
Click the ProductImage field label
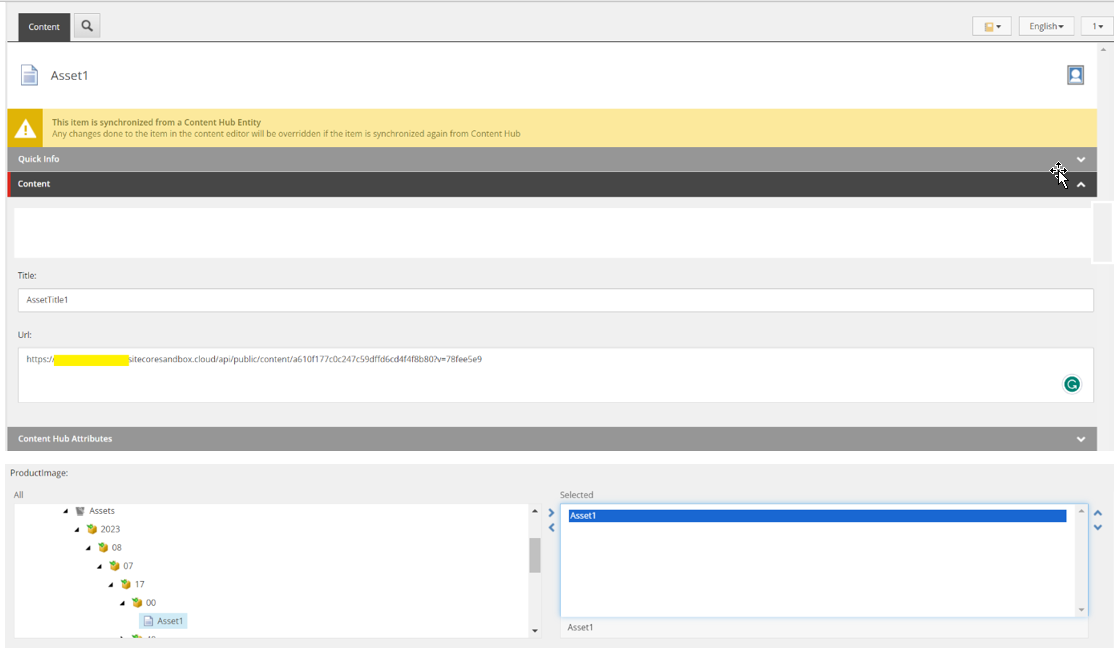(39, 473)
